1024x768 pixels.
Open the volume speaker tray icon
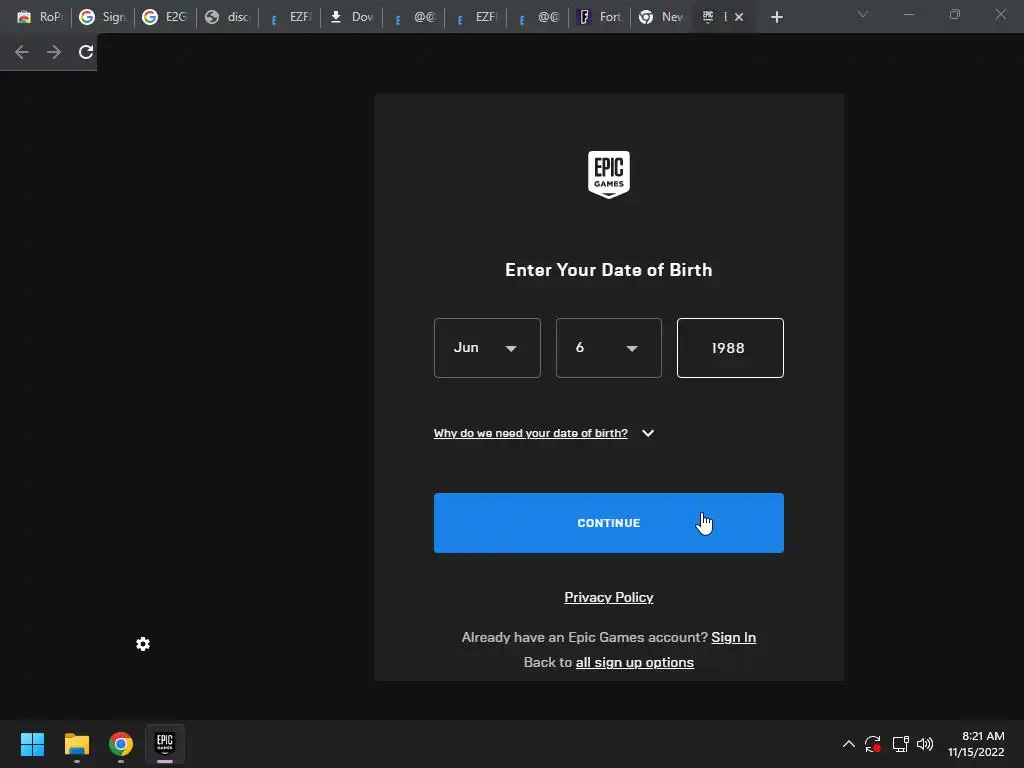[925, 744]
